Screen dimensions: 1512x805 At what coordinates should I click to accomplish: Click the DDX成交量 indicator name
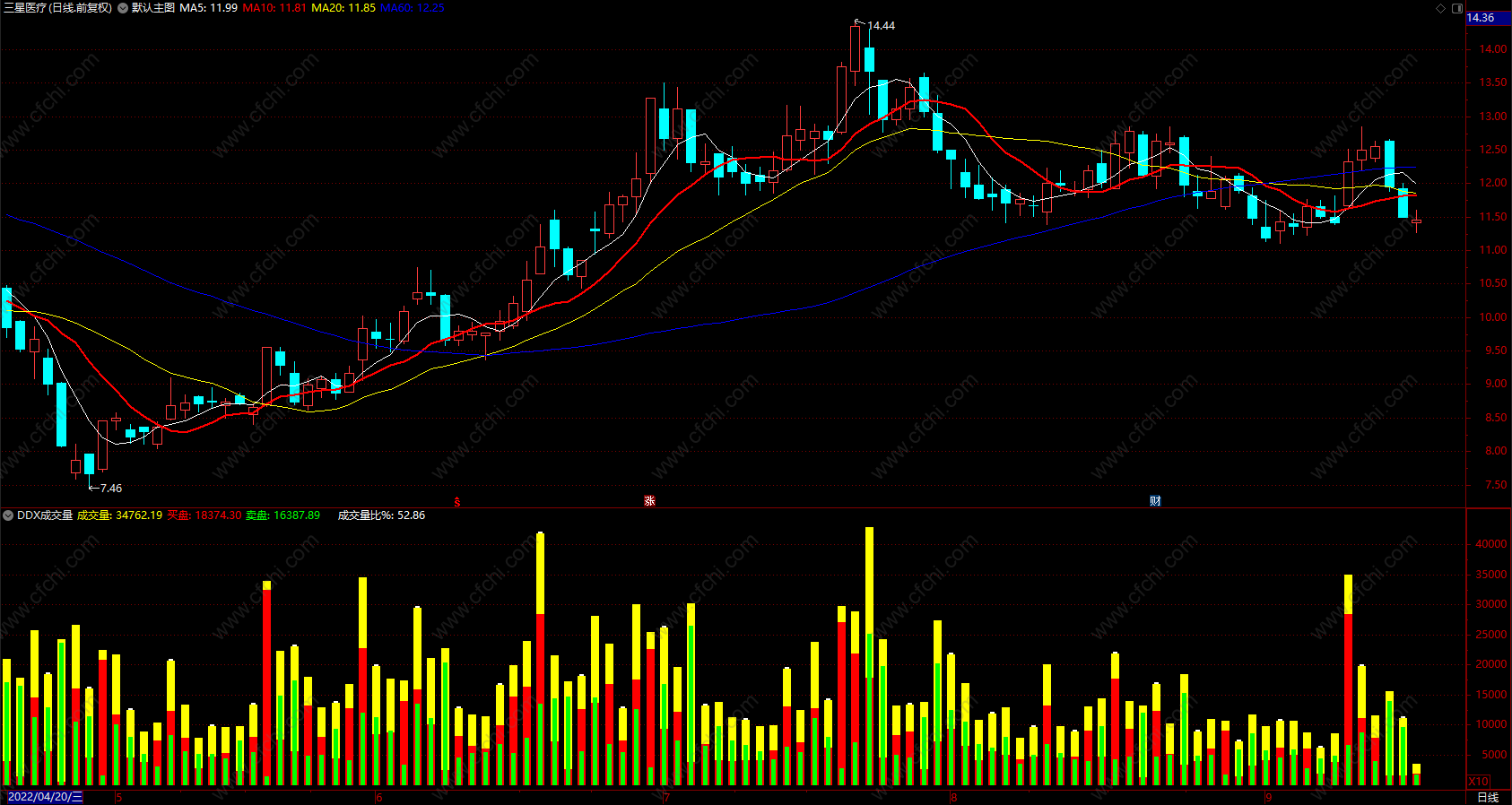45,515
